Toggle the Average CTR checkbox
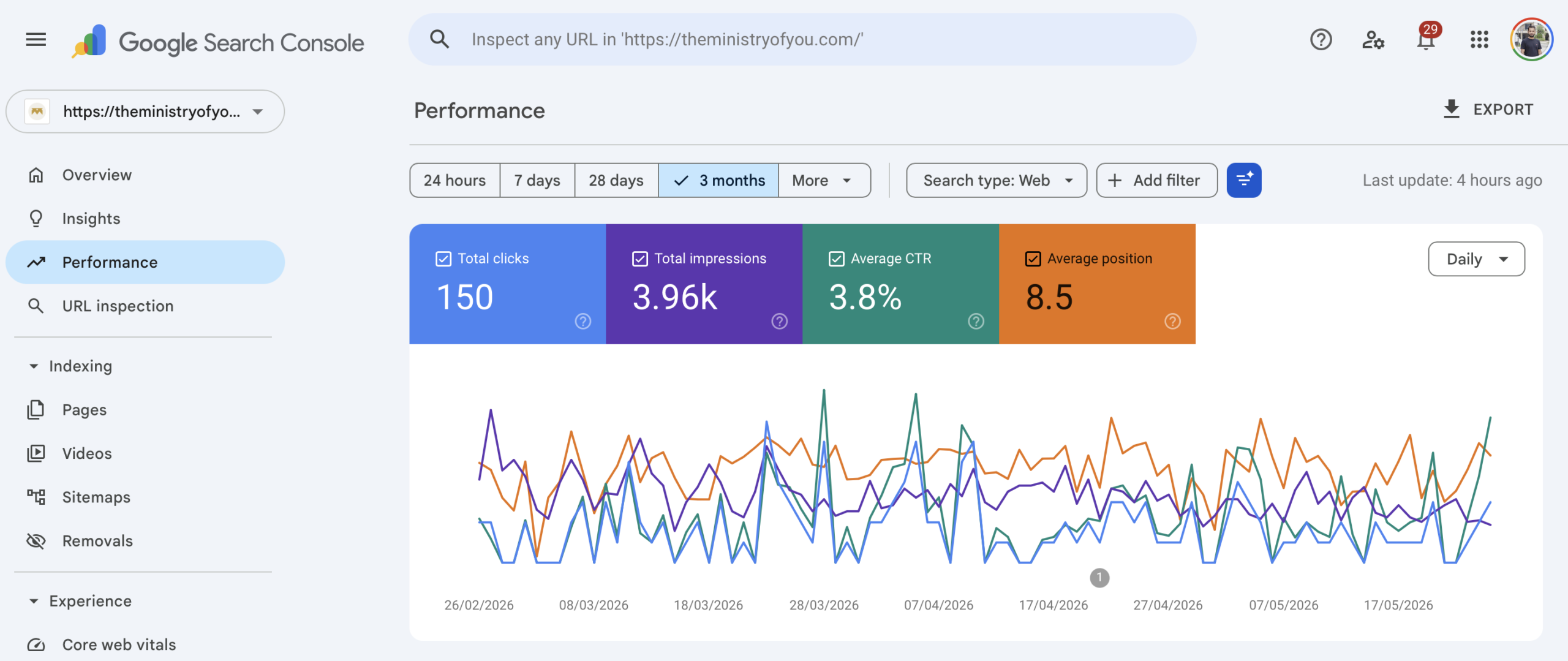Screen dimensions: 1568x661 coord(837,259)
